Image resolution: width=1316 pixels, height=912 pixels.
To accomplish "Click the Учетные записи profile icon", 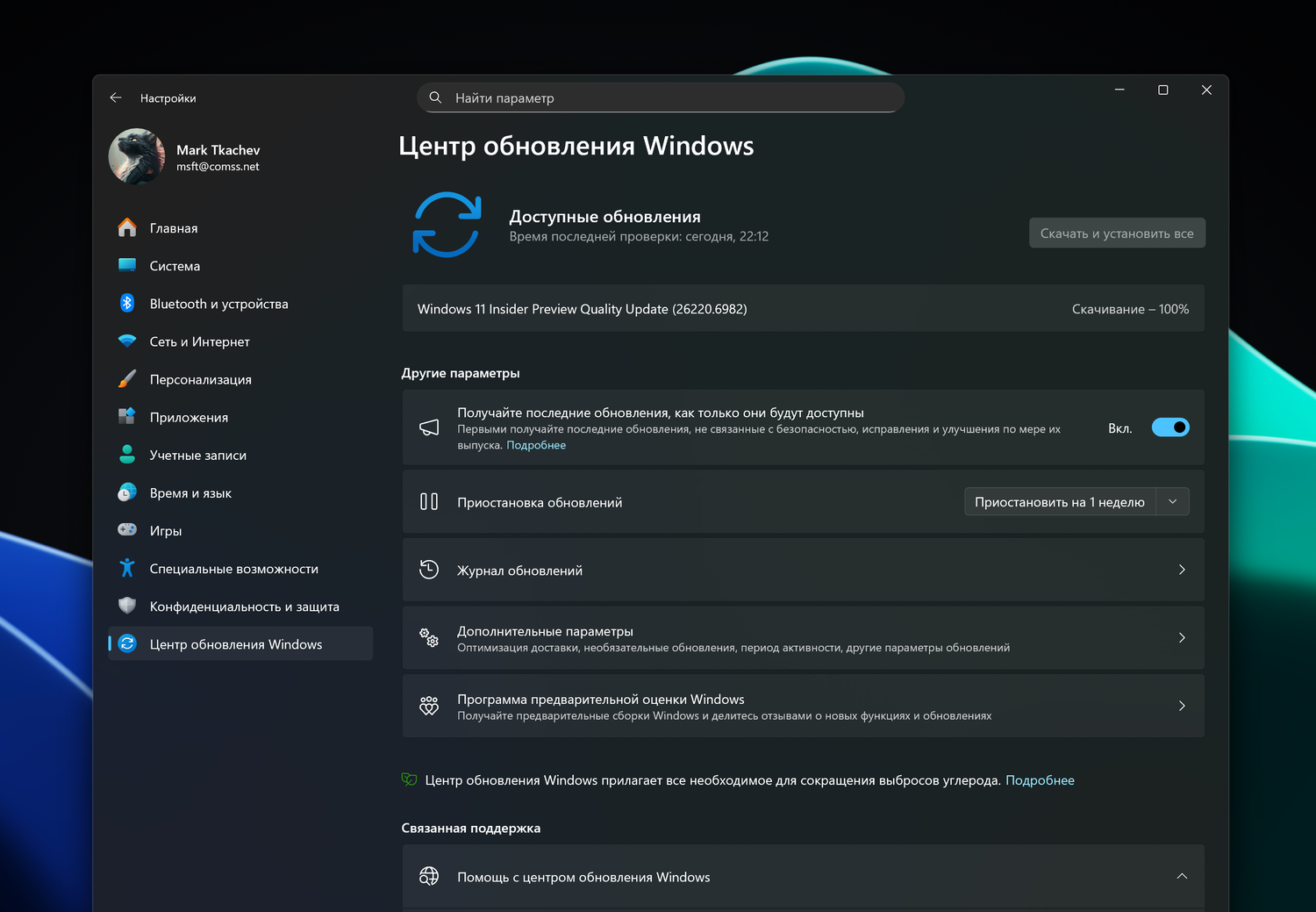I will pyautogui.click(x=127, y=455).
